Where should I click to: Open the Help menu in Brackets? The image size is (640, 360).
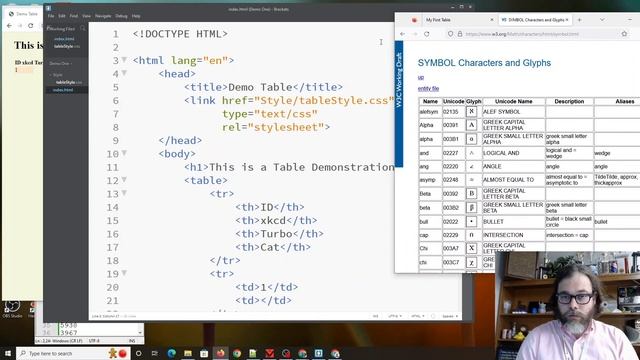[136, 16]
